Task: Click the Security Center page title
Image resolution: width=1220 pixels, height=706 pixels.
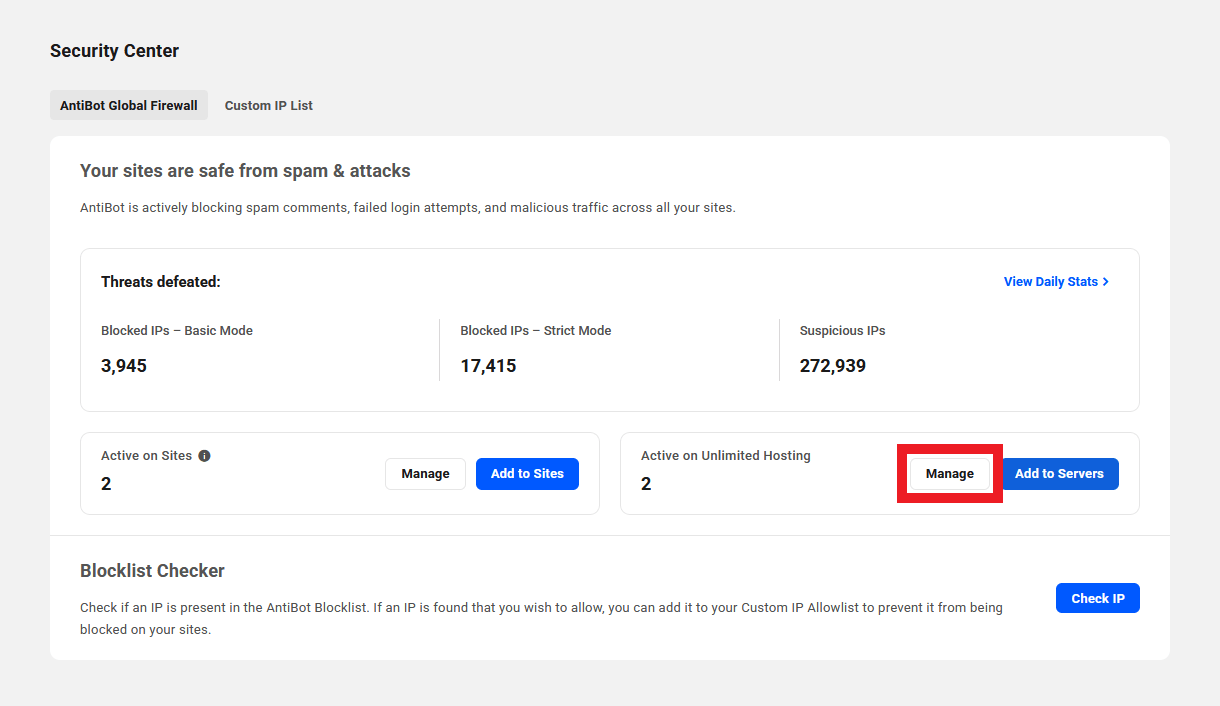Action: click(x=115, y=51)
